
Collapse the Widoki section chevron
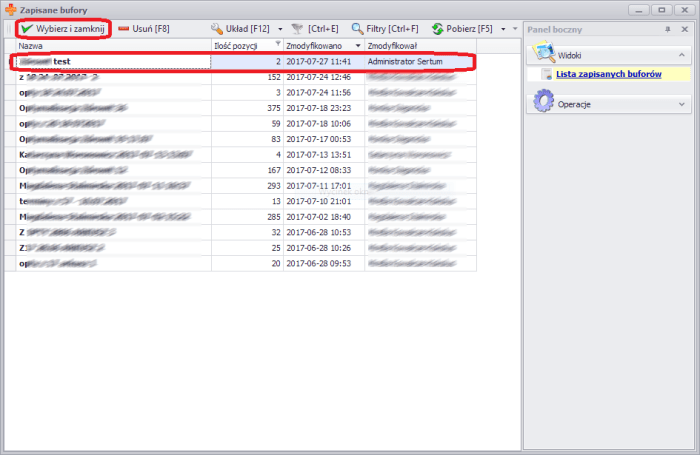(683, 56)
